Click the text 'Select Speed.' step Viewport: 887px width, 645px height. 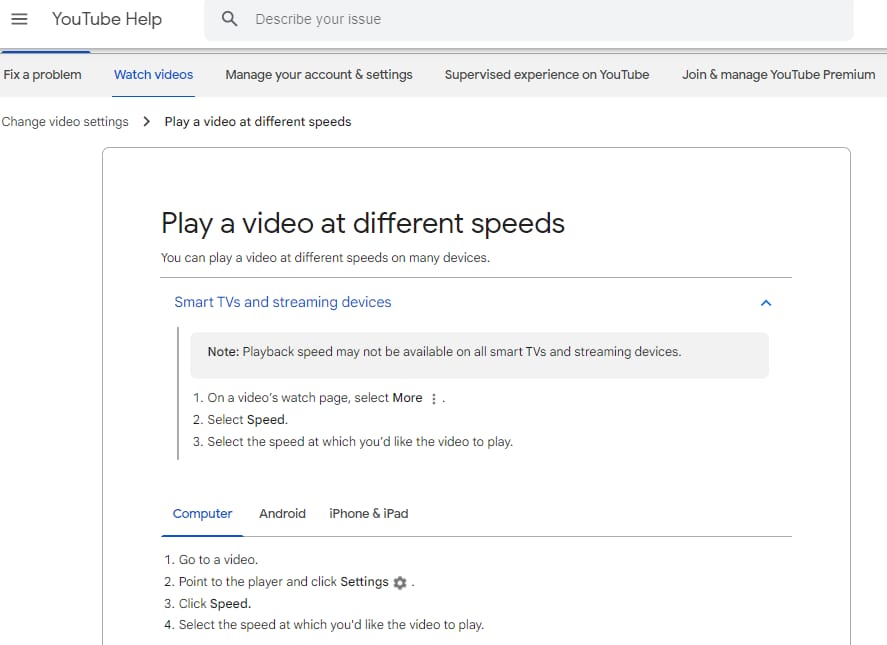[x=248, y=420]
